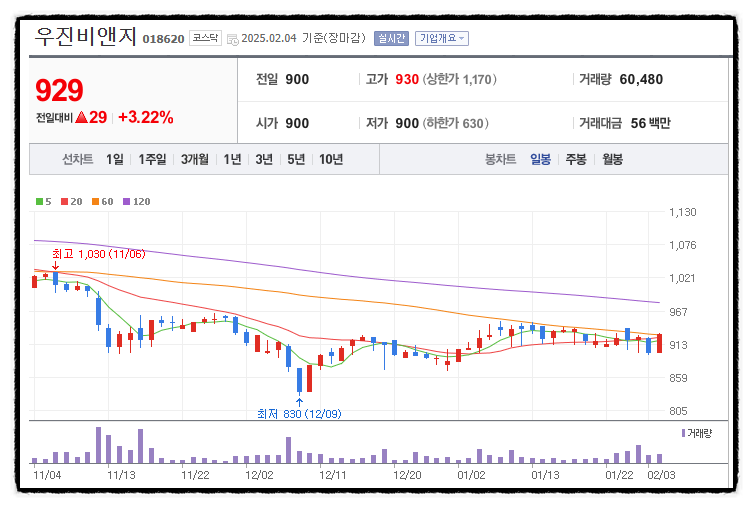The height and width of the screenshot is (508, 753).
Task: Click the change rate +3.22%
Action: 146,117
